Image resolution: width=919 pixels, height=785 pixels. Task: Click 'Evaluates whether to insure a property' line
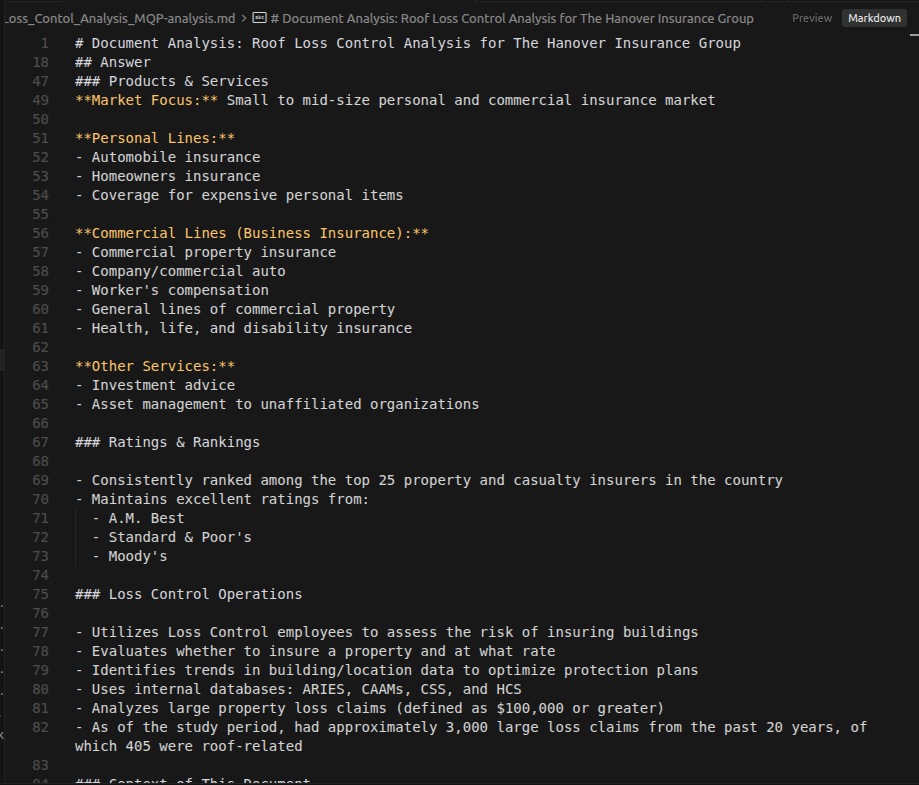click(315, 651)
